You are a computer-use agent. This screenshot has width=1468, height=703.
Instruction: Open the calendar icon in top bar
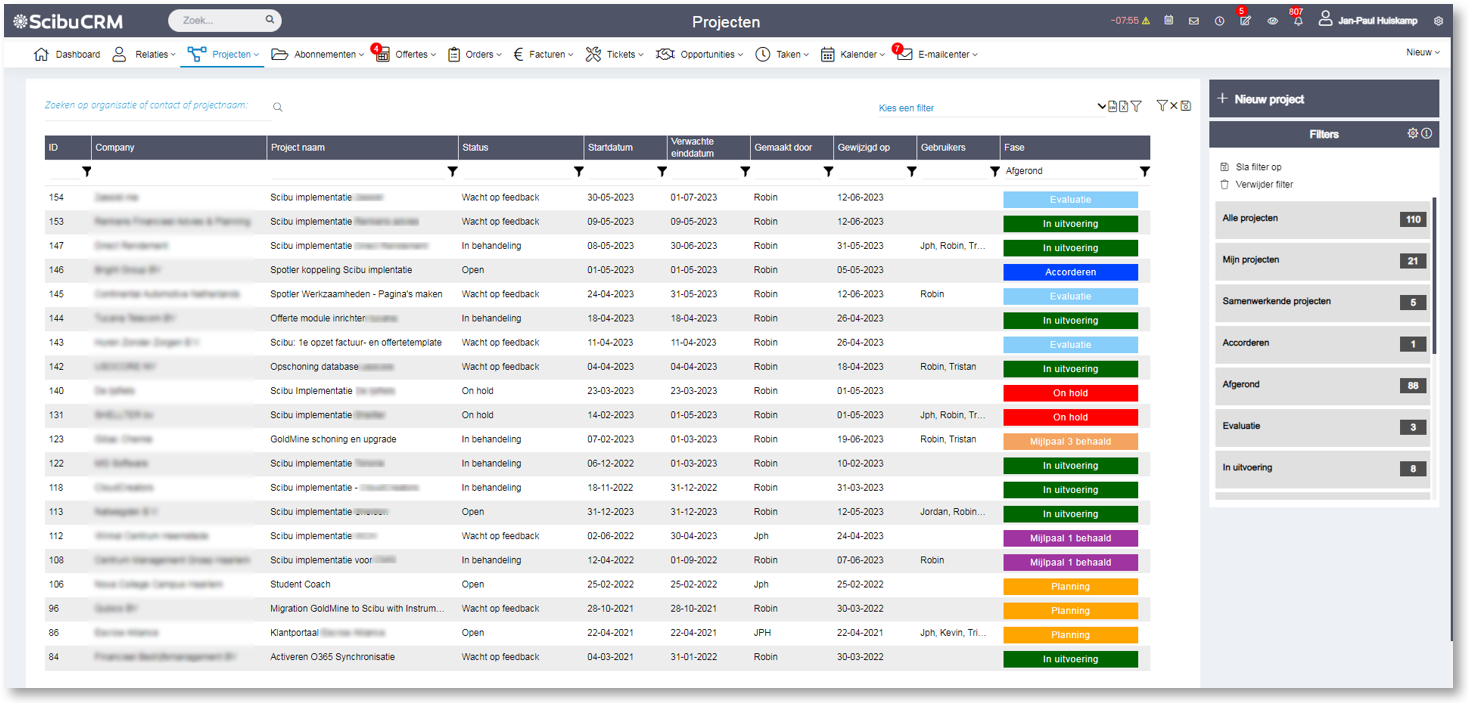[1168, 20]
